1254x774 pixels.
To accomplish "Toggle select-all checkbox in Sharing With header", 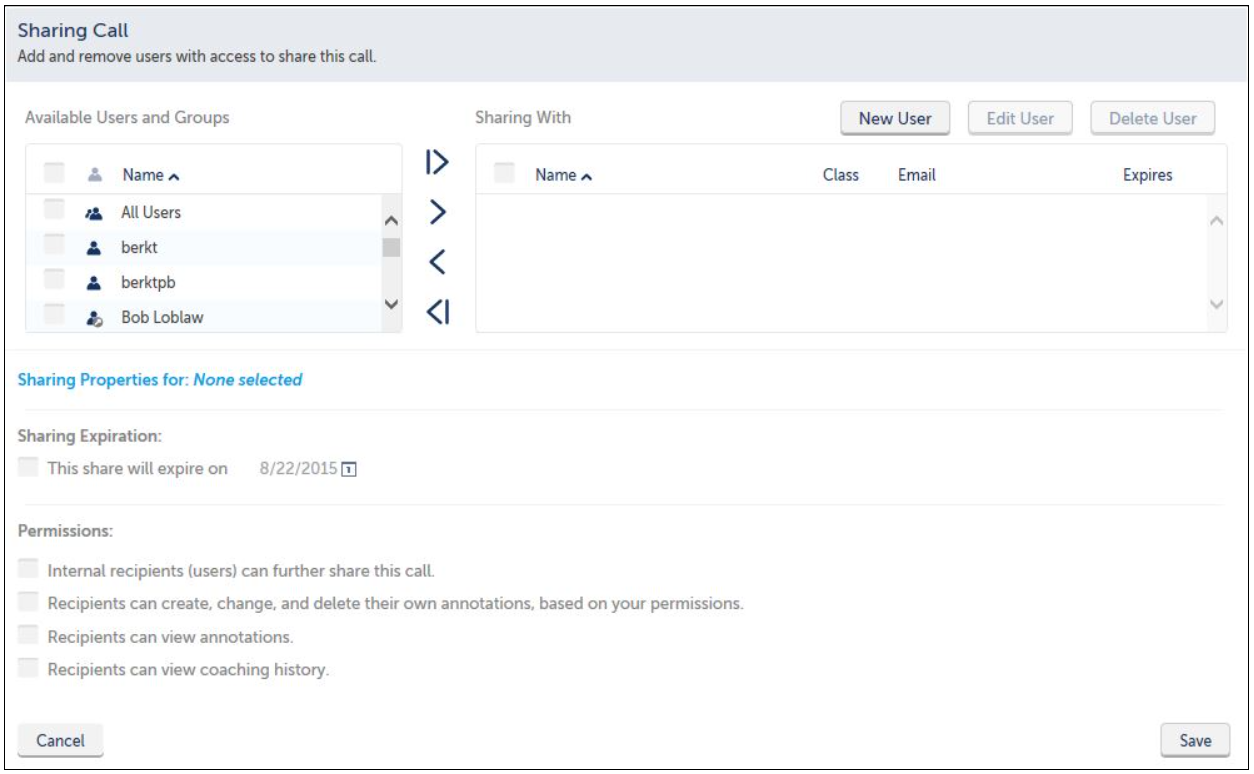I will pyautogui.click(x=504, y=173).
